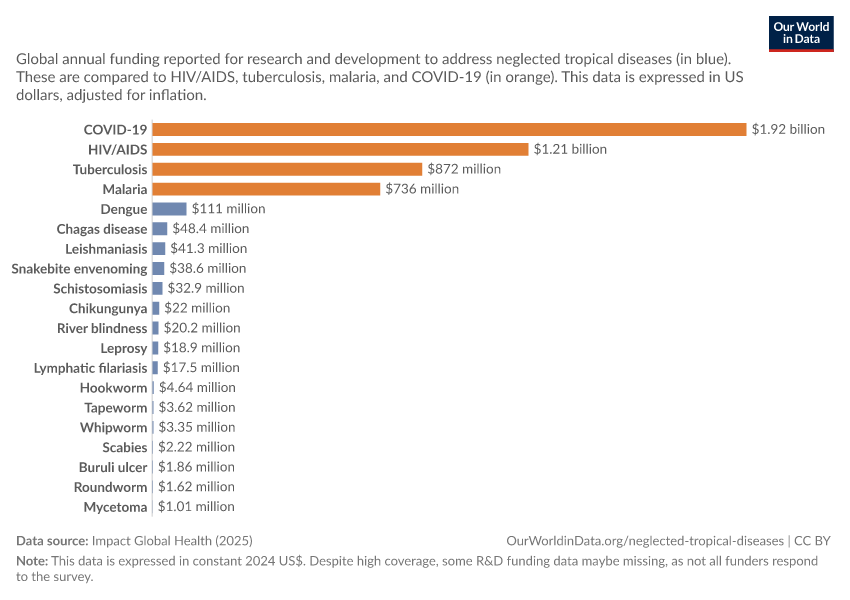Viewport: 850px width, 600px height.
Task: Open the OurWorldinData.org/neglected-tropical-diseases link
Action: (x=645, y=541)
